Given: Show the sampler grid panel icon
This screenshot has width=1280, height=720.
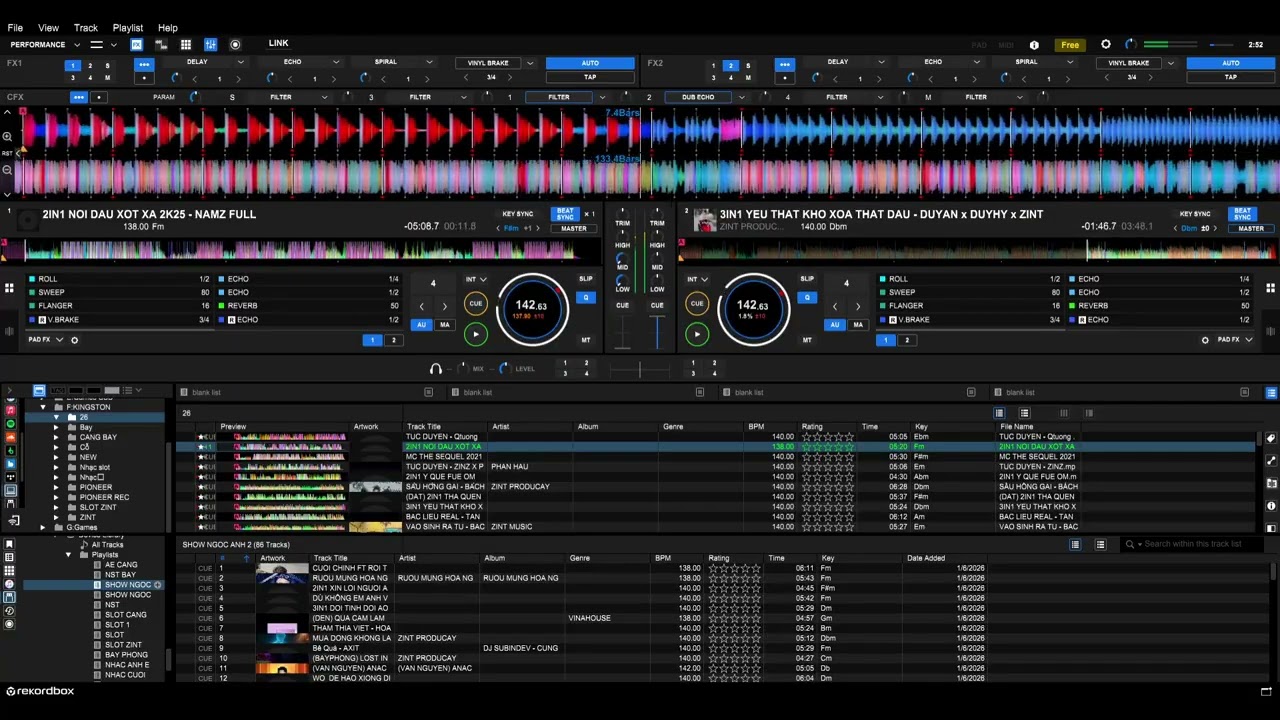Looking at the screenshot, I should (x=186, y=45).
